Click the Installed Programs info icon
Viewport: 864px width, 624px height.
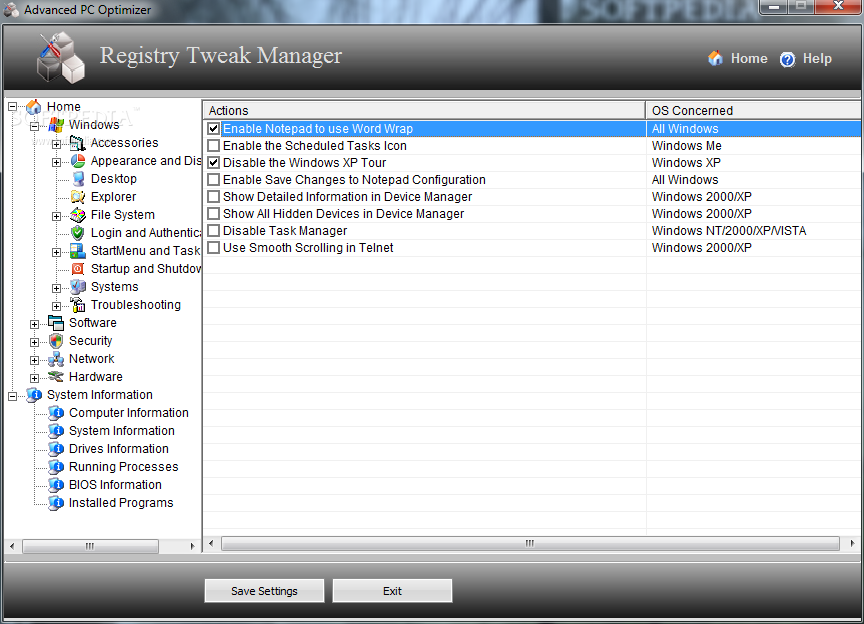click(56, 503)
